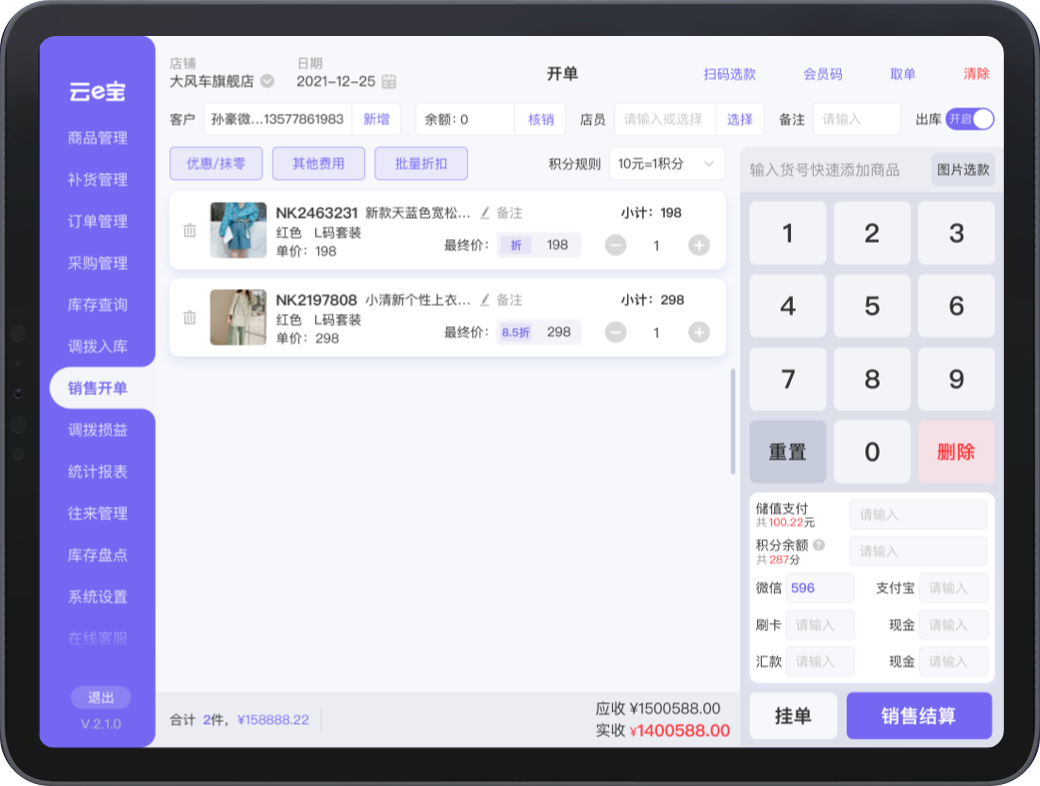Screen dimensions: 1040x786
Task: Focus the 汇款 input field
Action: tap(820, 661)
